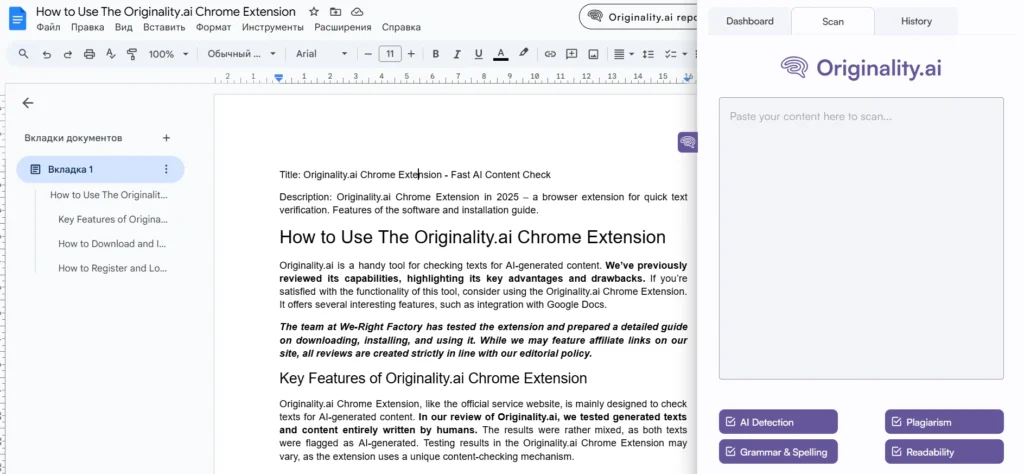Open the Файл menu
The width and height of the screenshot is (1024, 474).
tap(48, 27)
